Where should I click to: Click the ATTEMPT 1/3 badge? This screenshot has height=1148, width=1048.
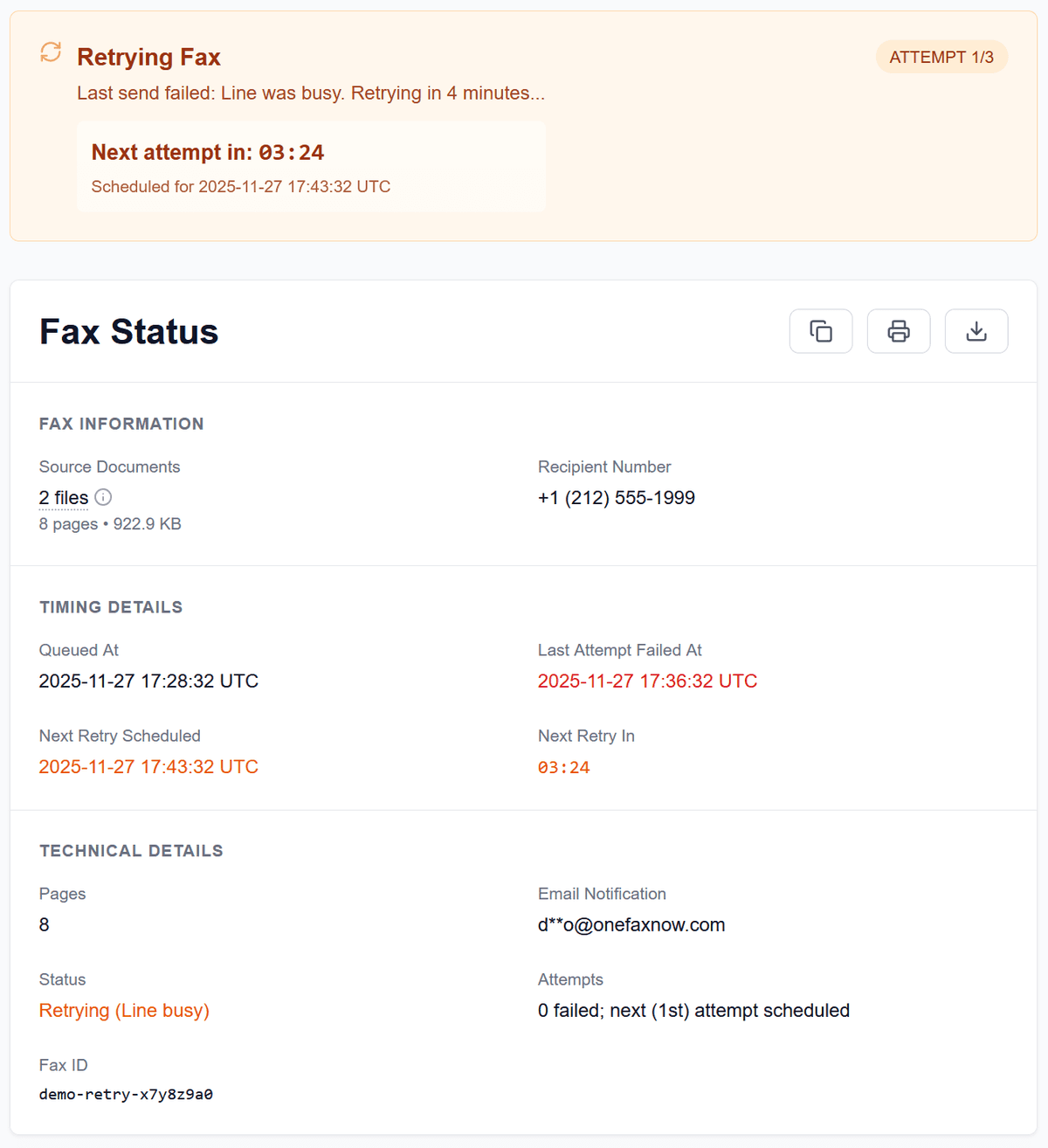(x=941, y=56)
